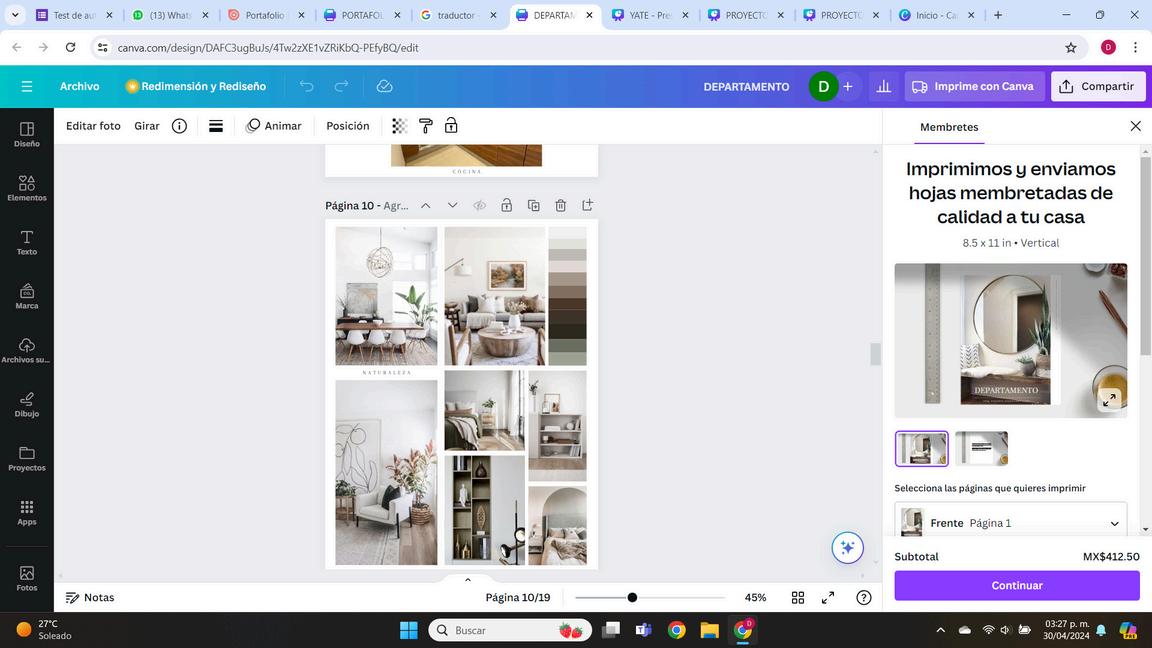Screen dimensions: 1152x648
Task: Click the lock icon in the toolbar
Action: click(x=451, y=126)
